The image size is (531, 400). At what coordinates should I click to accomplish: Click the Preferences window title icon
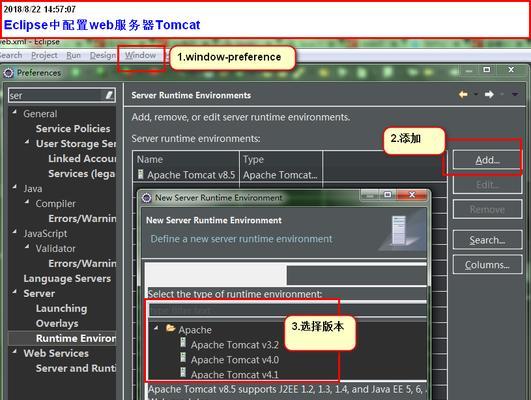pos(8,72)
